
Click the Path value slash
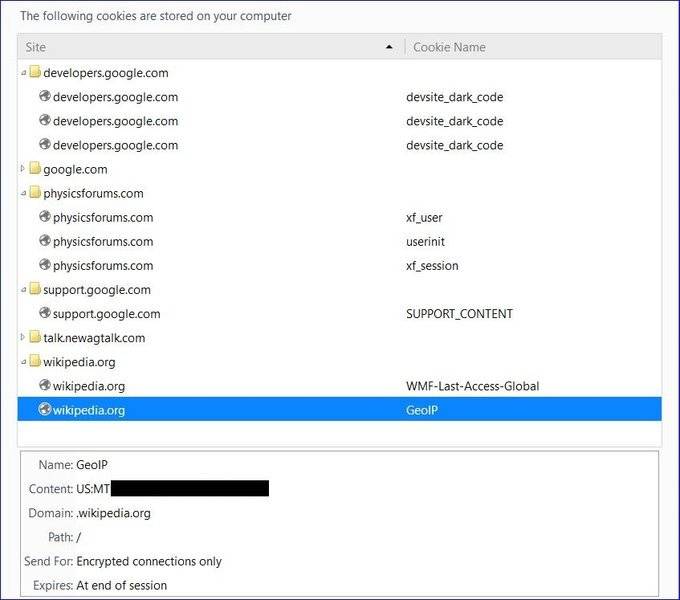[78, 538]
